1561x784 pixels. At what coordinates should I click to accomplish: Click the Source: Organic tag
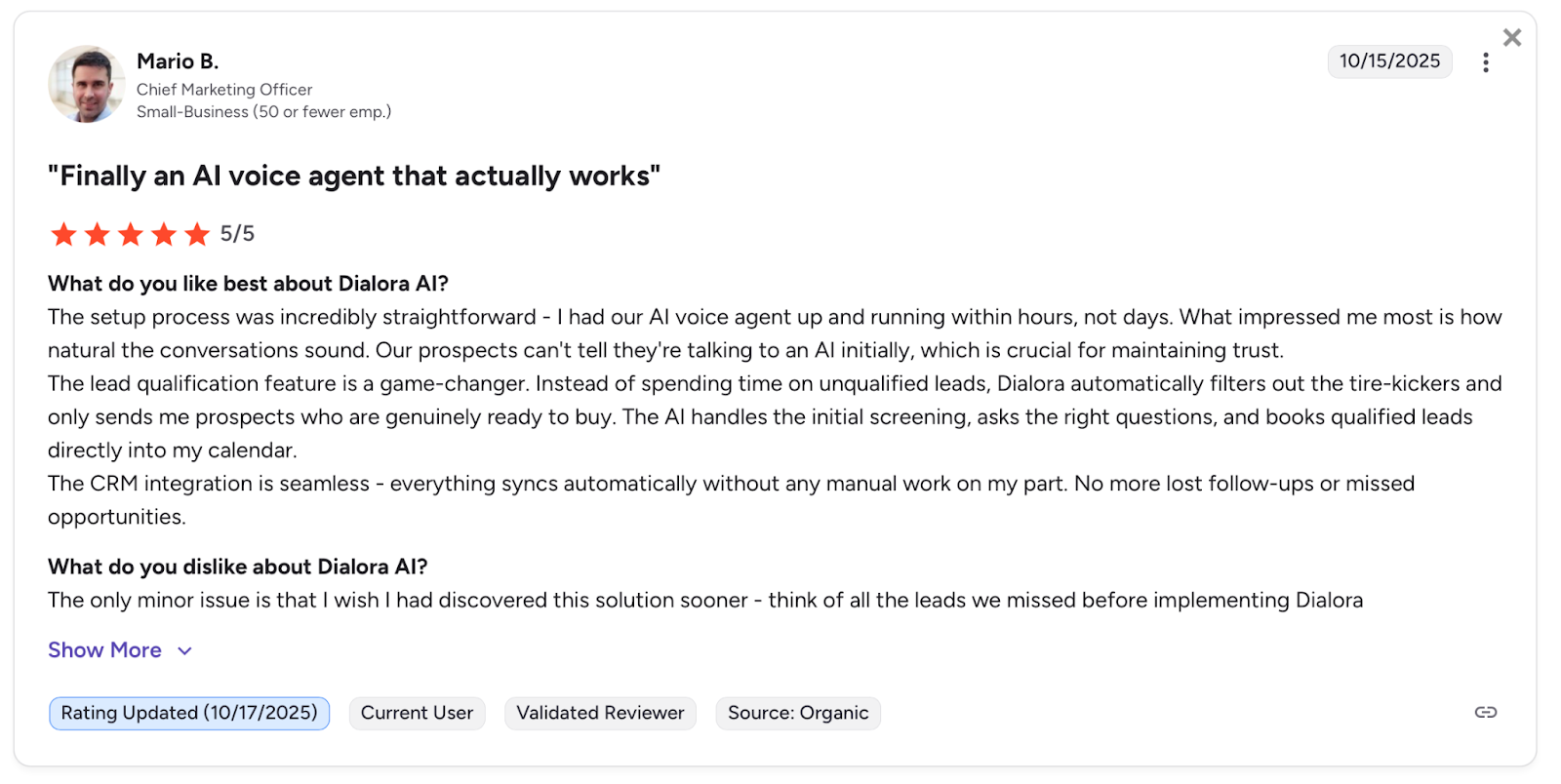(797, 713)
